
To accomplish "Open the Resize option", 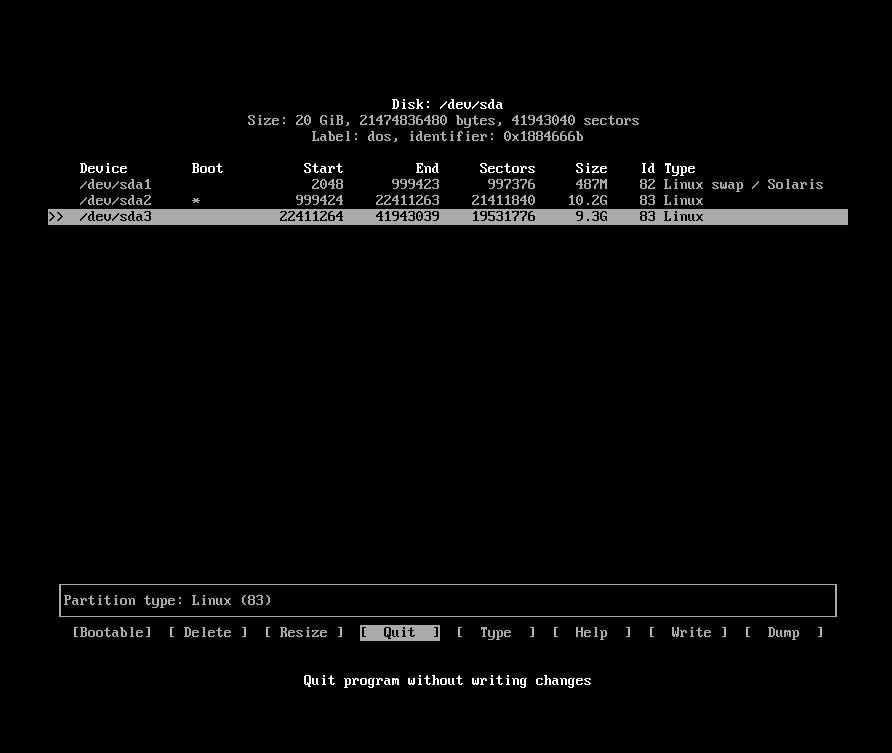I will [303, 632].
